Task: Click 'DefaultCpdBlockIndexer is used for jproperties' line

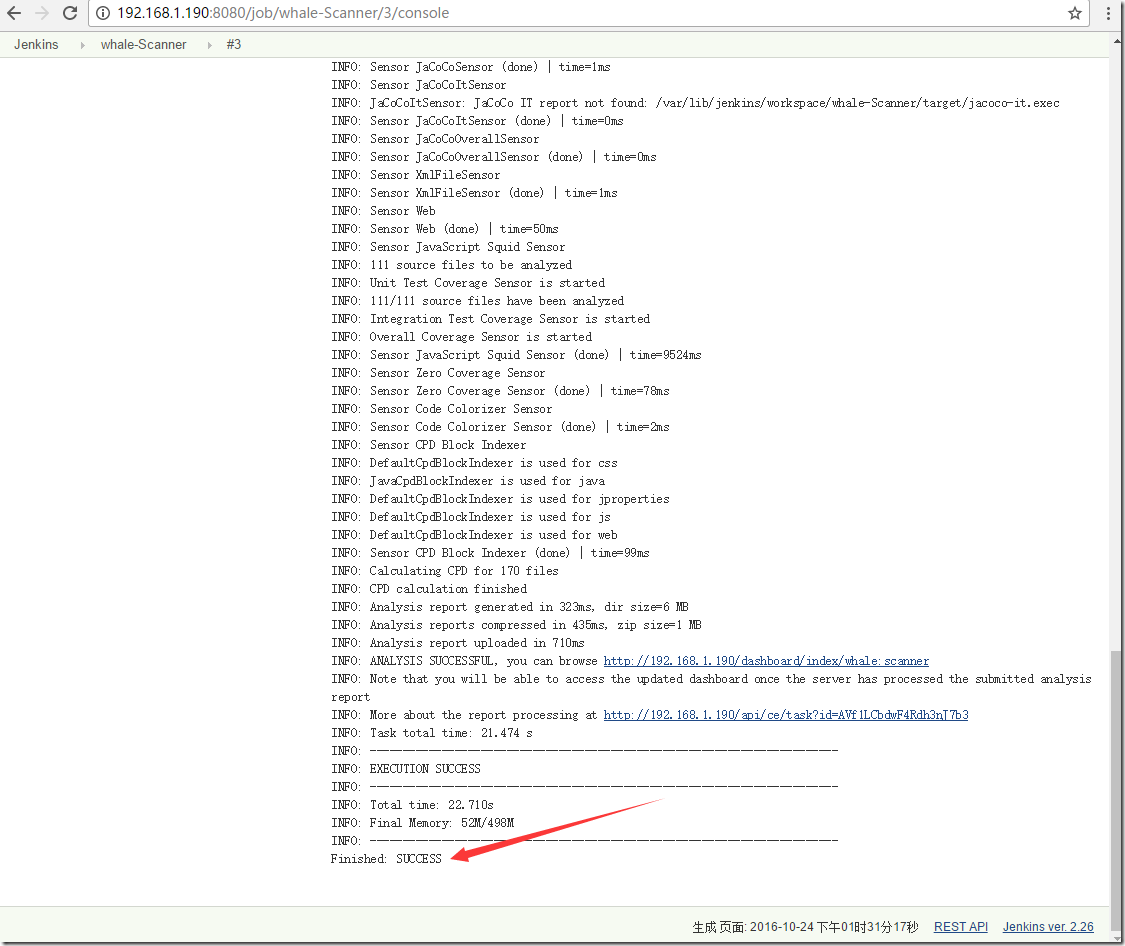Action: coord(500,499)
